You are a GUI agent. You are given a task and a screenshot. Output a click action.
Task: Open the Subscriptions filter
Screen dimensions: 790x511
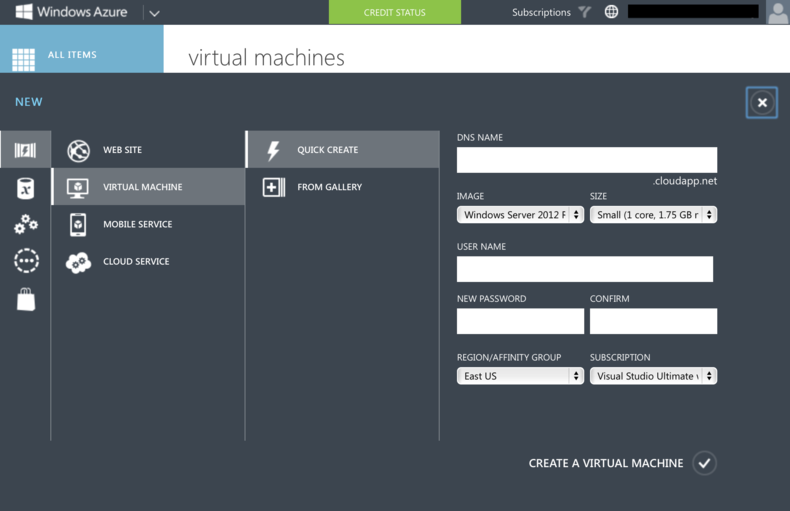tap(541, 12)
